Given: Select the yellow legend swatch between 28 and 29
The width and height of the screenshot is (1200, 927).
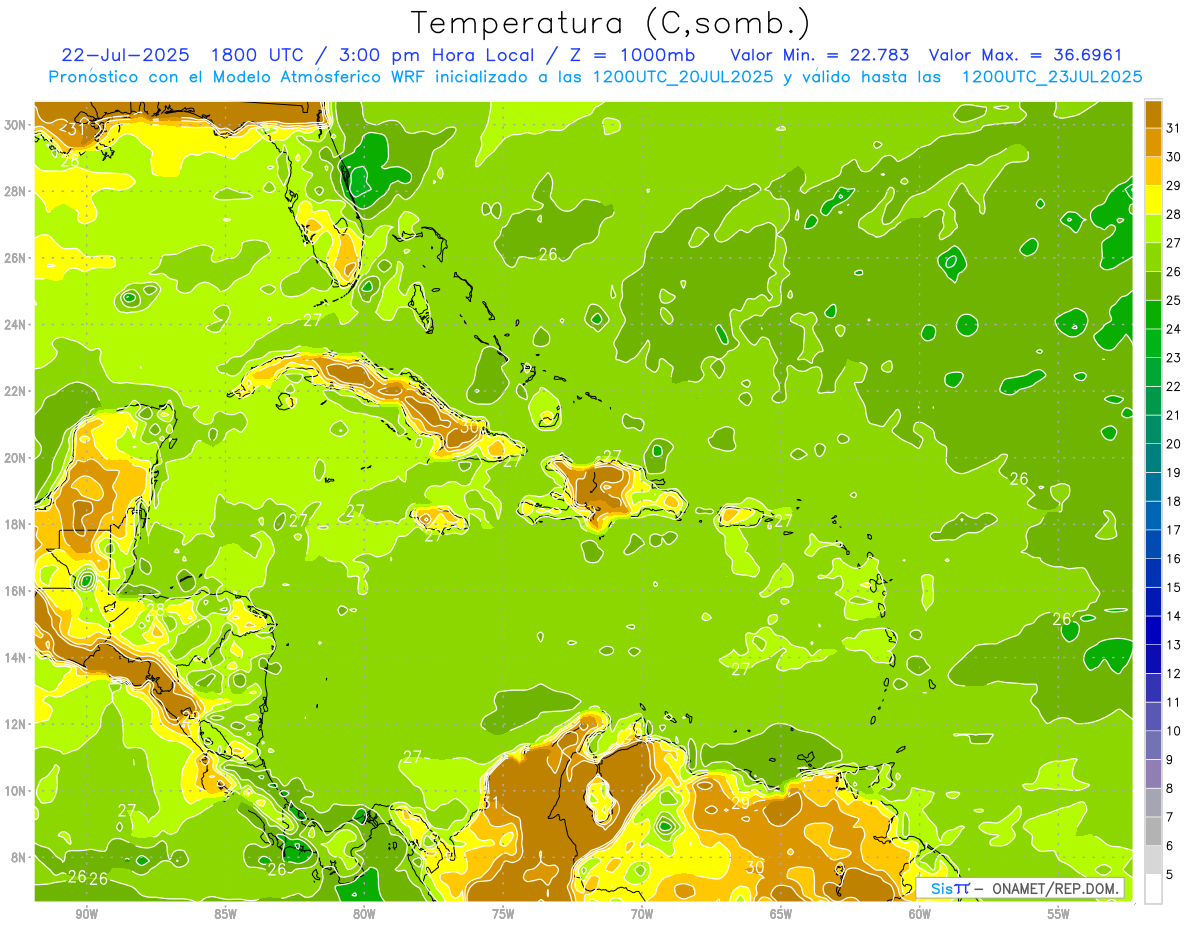Looking at the screenshot, I should 1153,200.
